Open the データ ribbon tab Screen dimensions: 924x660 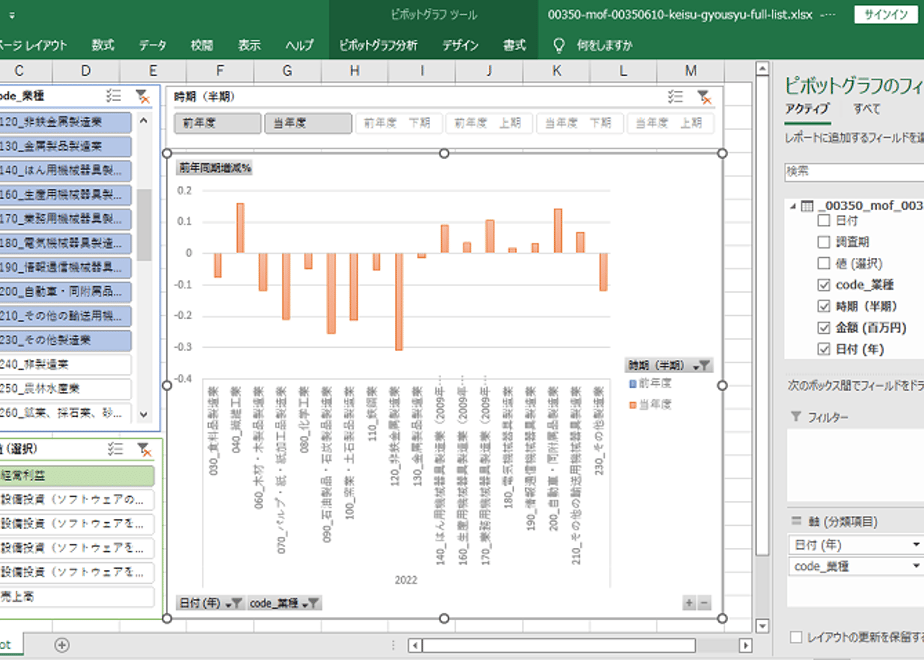click(x=153, y=45)
